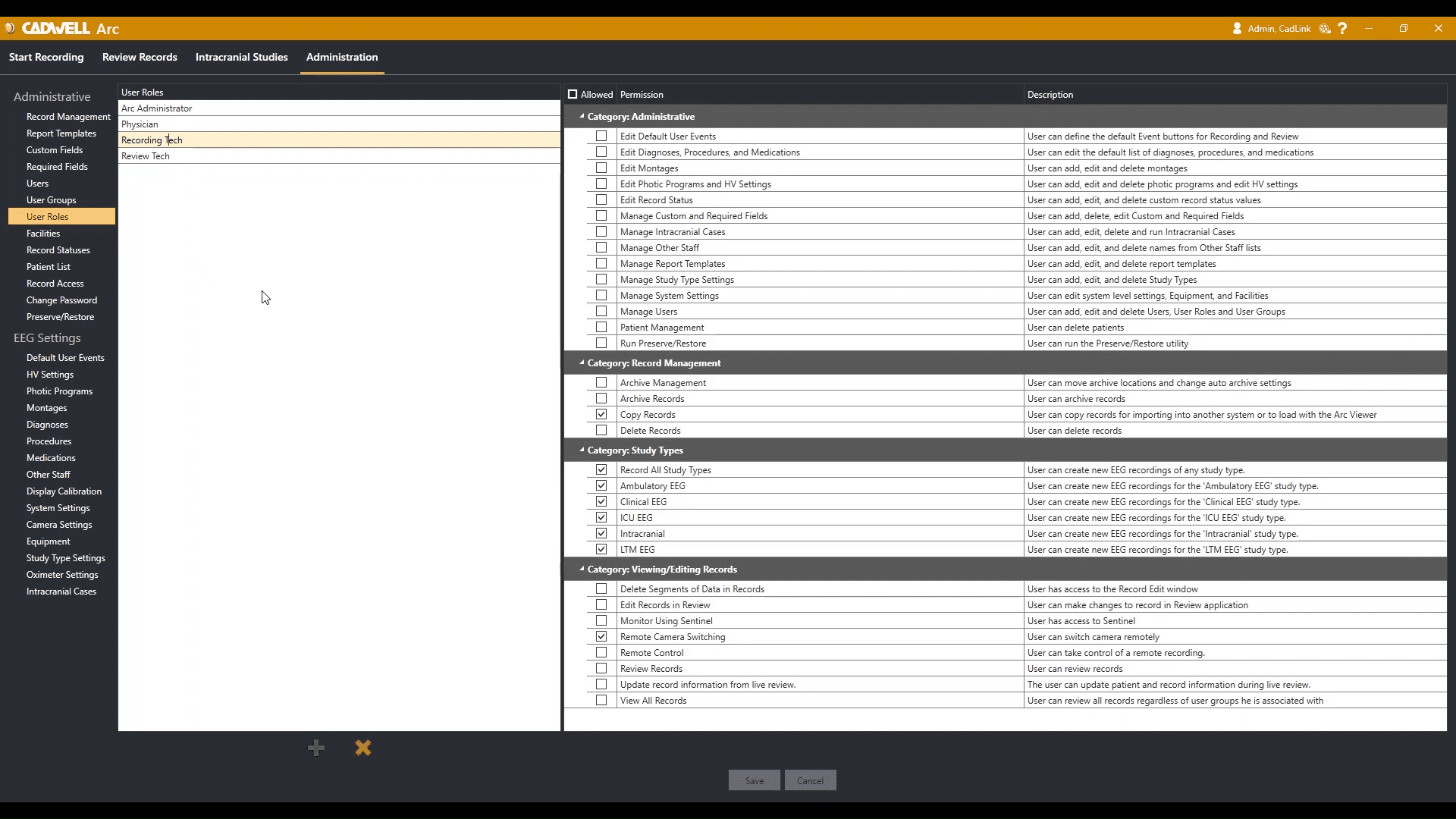The width and height of the screenshot is (1456, 819).
Task: Collapse the Category: Study Types group
Action: click(582, 450)
